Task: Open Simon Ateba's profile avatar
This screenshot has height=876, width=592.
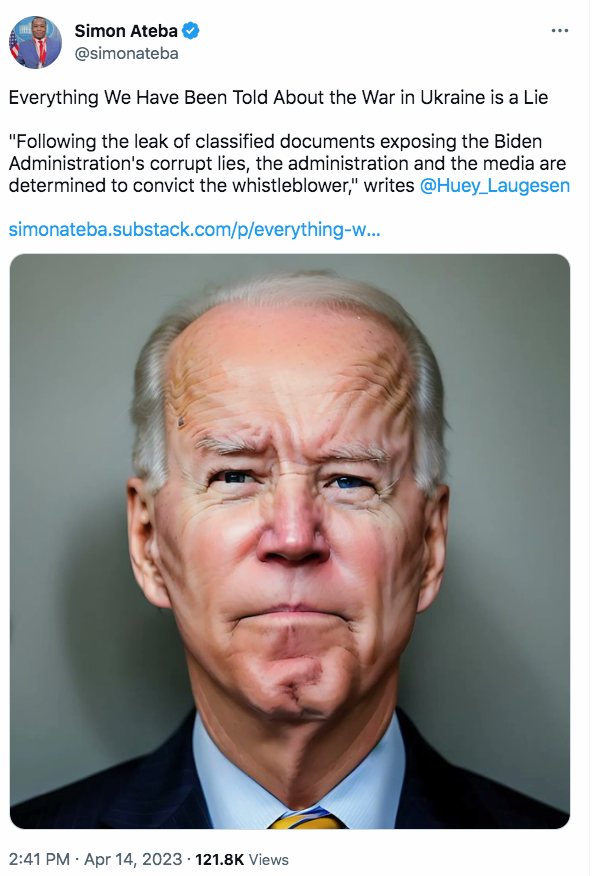Action: tap(35, 42)
